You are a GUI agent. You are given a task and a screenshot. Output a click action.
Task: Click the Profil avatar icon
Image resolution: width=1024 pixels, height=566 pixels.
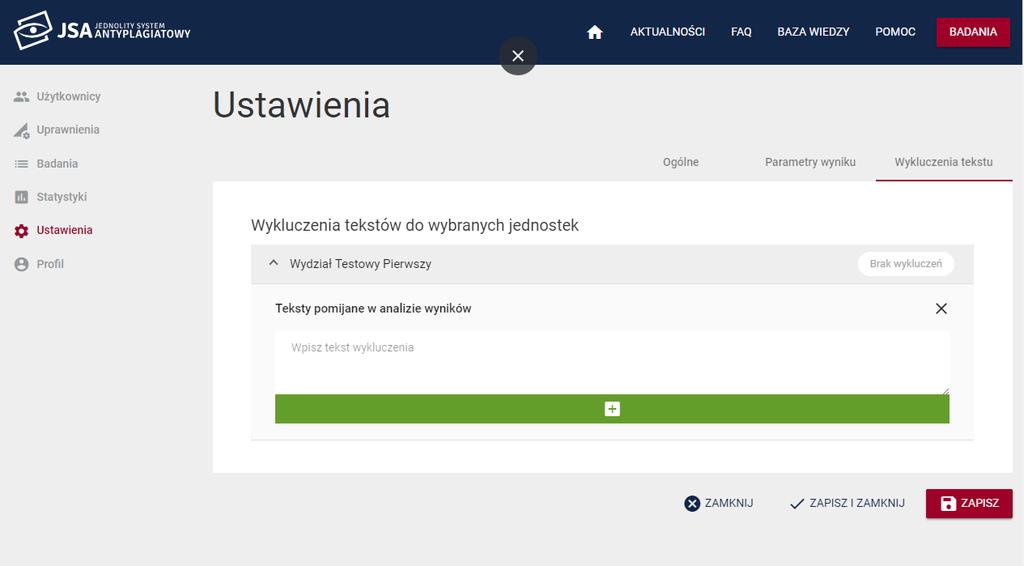tap(22, 264)
